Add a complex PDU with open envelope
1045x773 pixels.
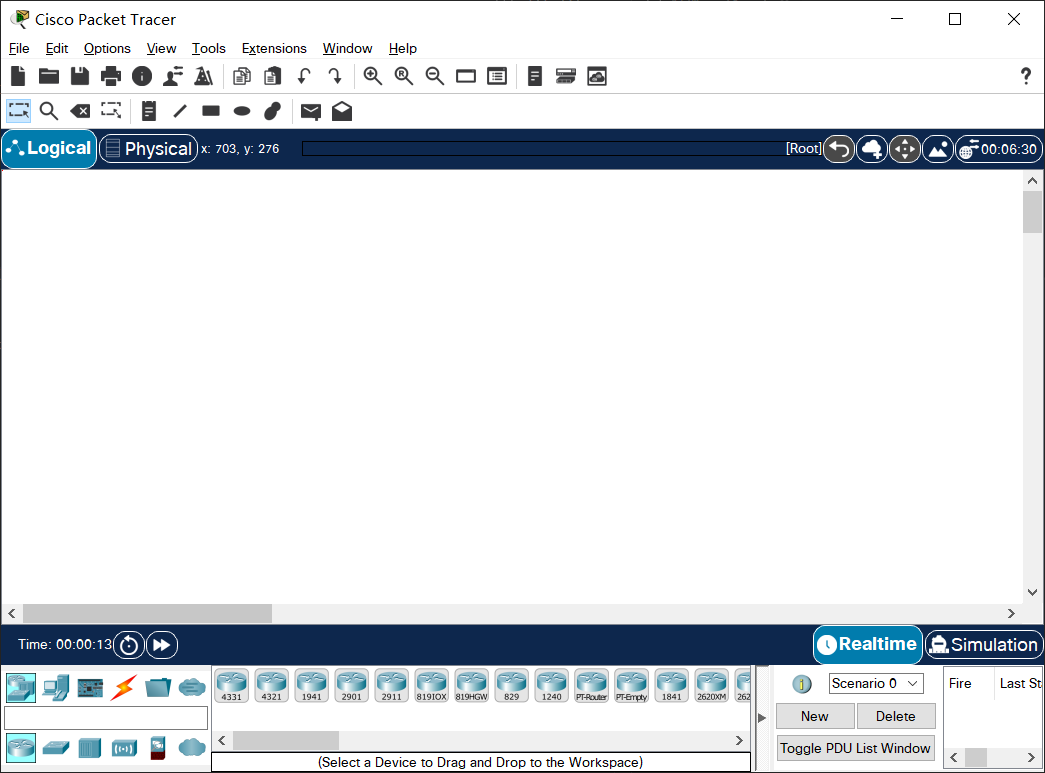342,111
